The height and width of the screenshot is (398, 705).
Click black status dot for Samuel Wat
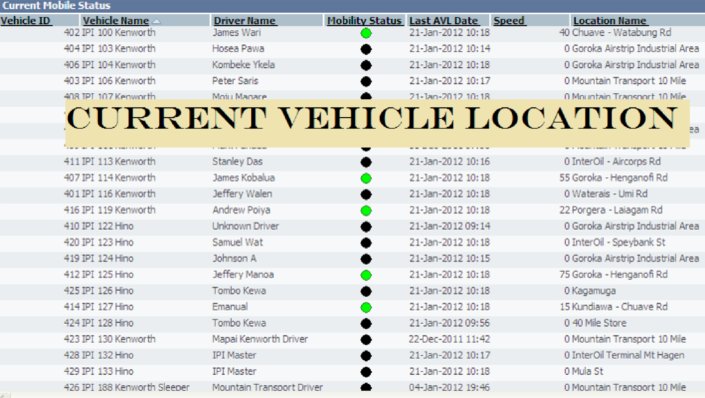click(x=366, y=243)
